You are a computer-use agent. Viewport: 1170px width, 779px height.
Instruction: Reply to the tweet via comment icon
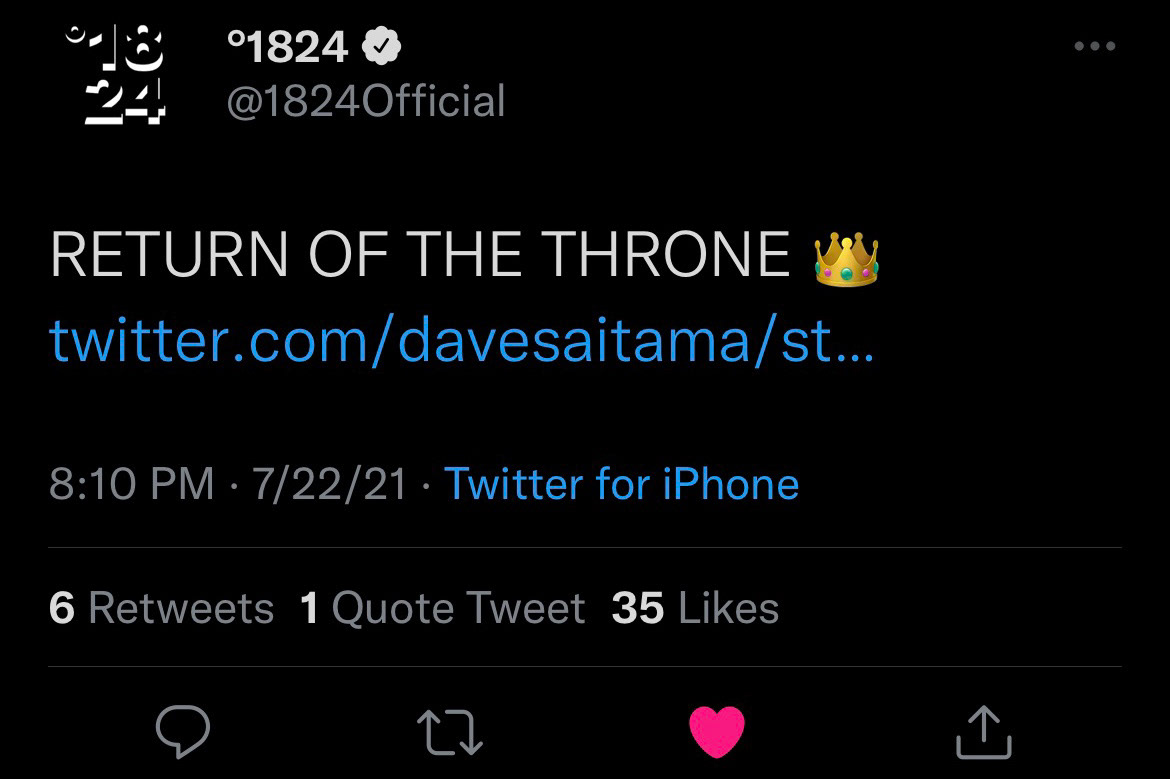183,731
